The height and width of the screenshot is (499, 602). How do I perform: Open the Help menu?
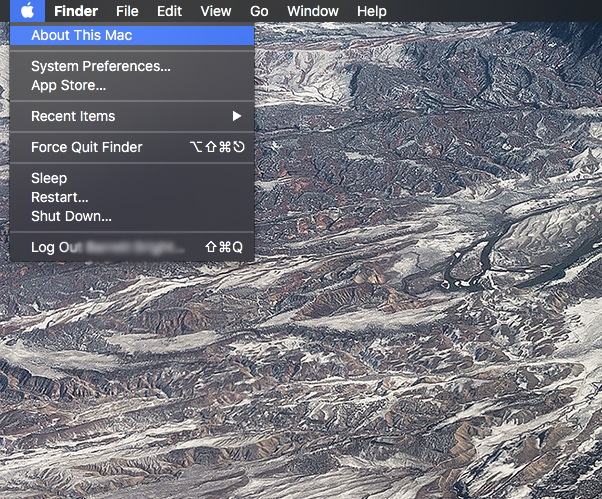coord(371,11)
